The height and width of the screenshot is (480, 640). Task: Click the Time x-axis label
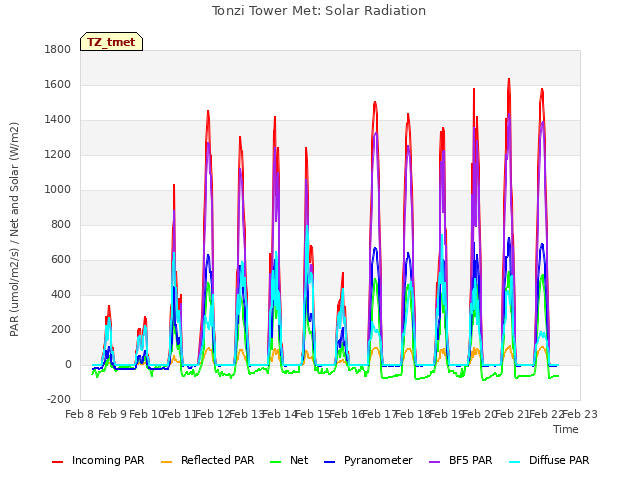click(566, 429)
